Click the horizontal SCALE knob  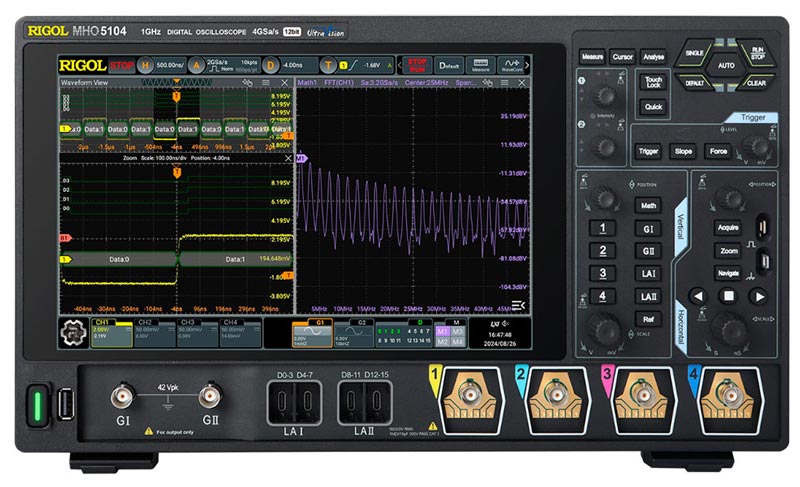point(730,330)
